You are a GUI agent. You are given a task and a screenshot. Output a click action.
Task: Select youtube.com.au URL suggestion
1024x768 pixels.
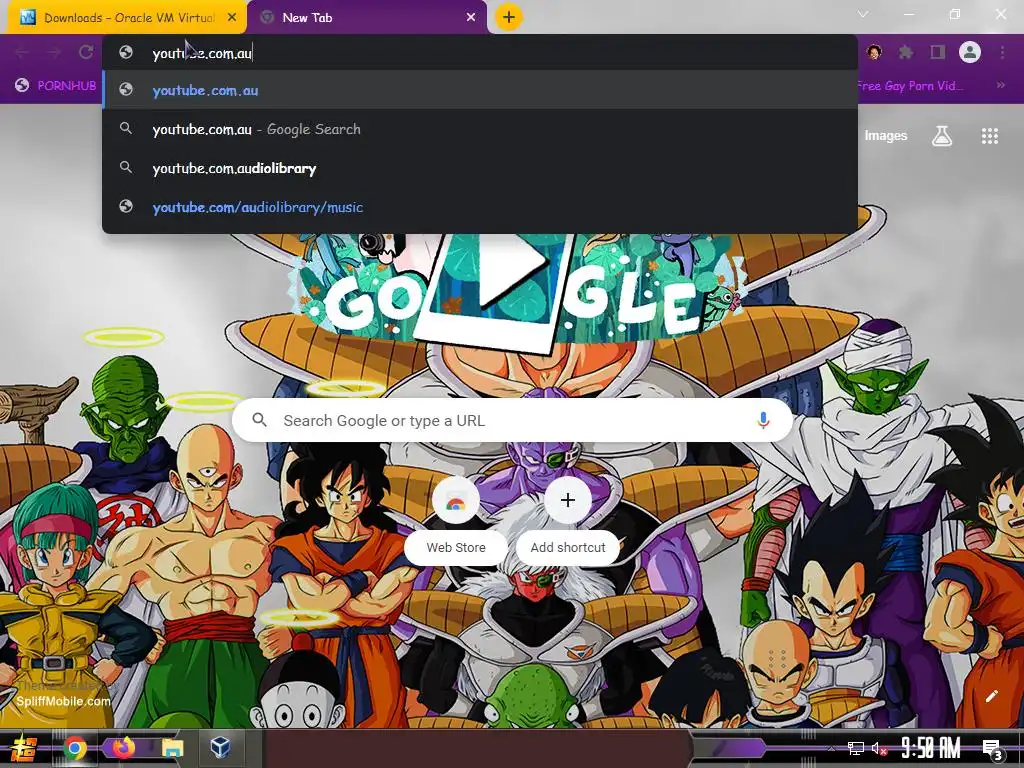pyautogui.click(x=480, y=90)
